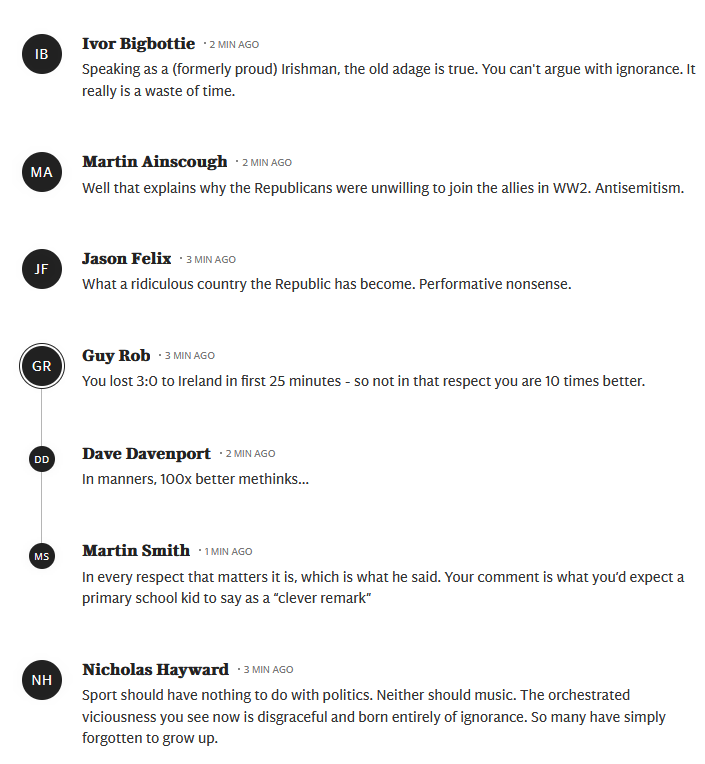
Task: Click the IB avatar for Ivor Bigbottie
Action: tap(42, 54)
